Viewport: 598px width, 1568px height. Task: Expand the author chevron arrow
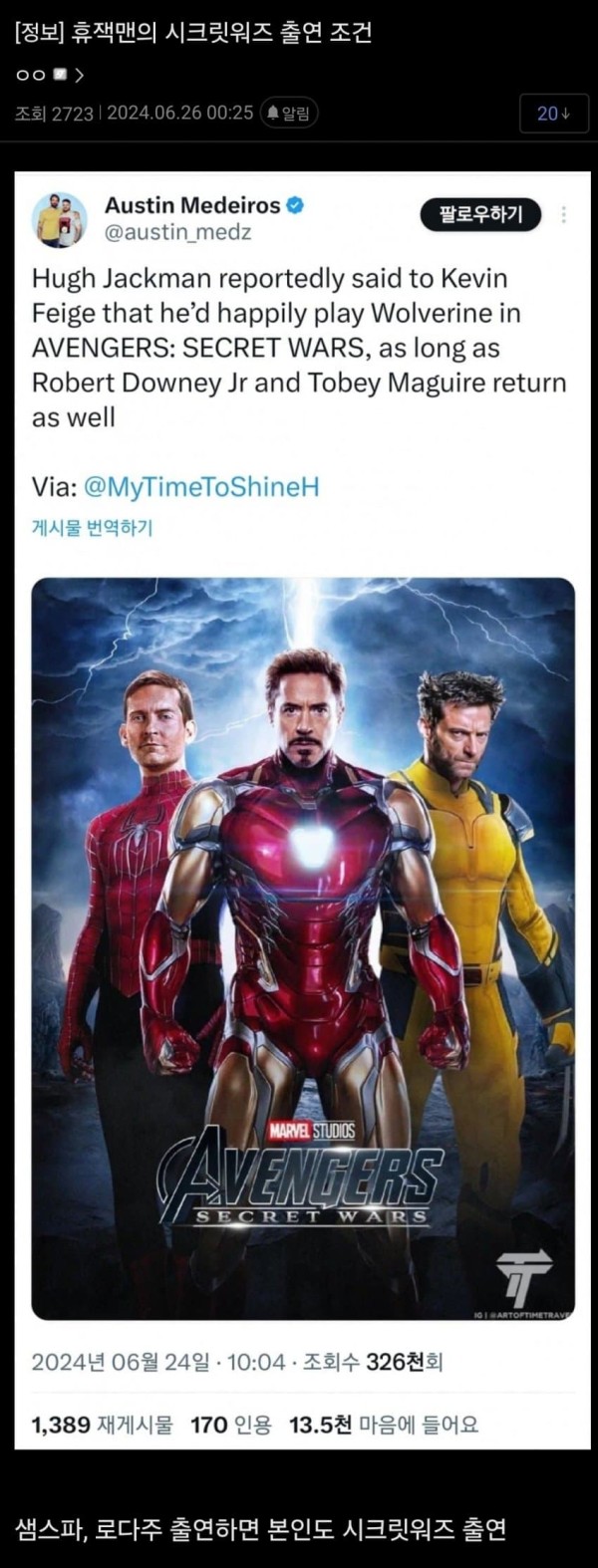pos(79,76)
